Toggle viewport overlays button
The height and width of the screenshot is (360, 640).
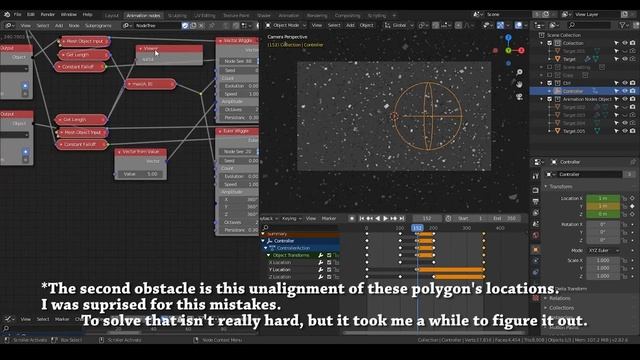[x=518, y=25]
